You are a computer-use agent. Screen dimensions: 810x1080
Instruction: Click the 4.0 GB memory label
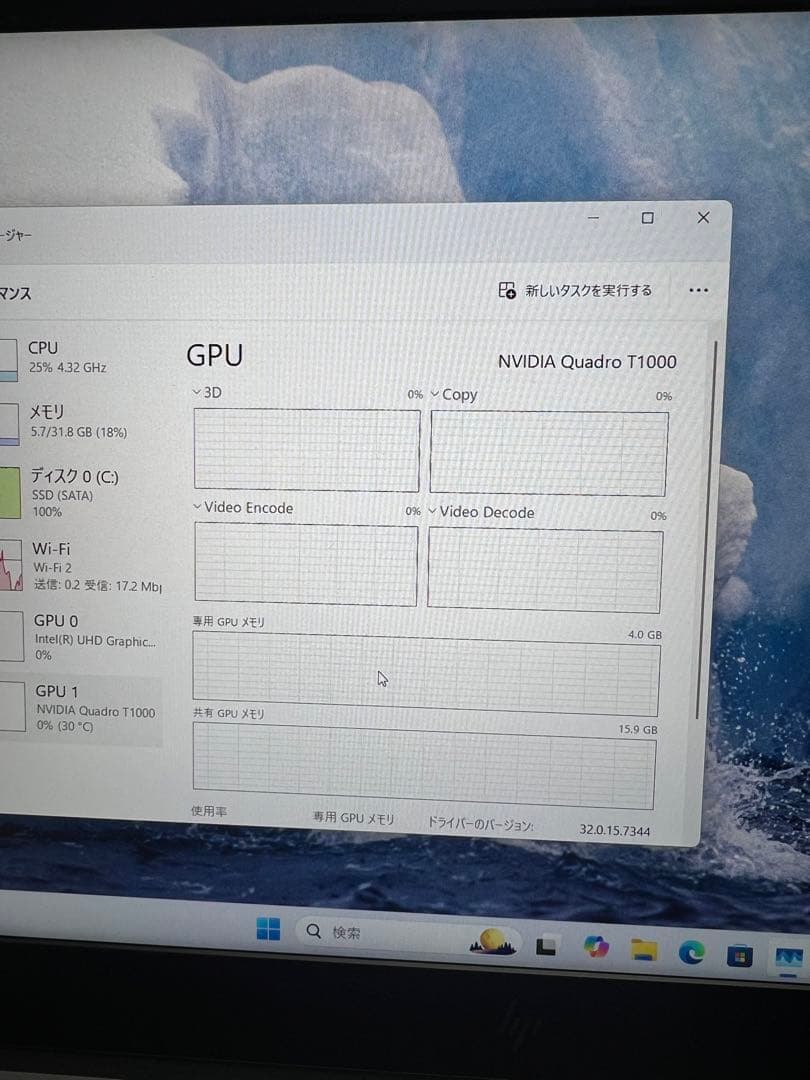click(x=645, y=634)
